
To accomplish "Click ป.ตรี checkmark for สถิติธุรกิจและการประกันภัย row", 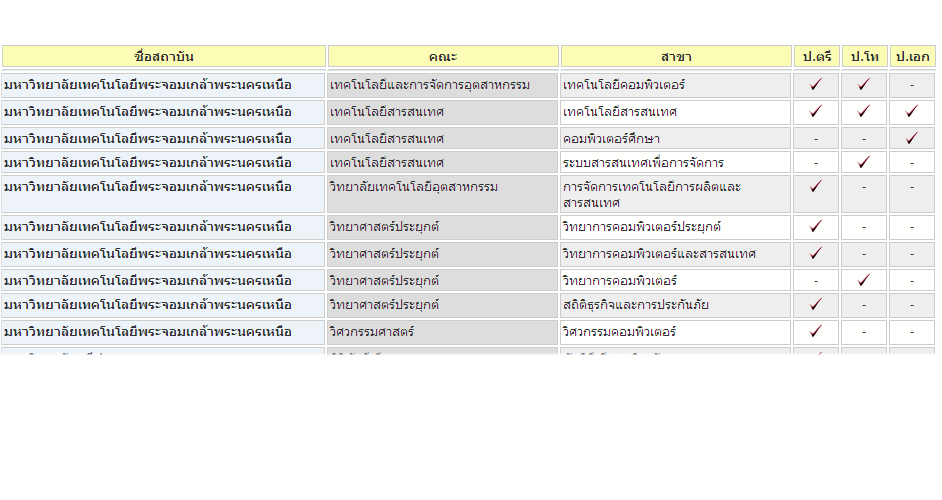I will [x=815, y=305].
